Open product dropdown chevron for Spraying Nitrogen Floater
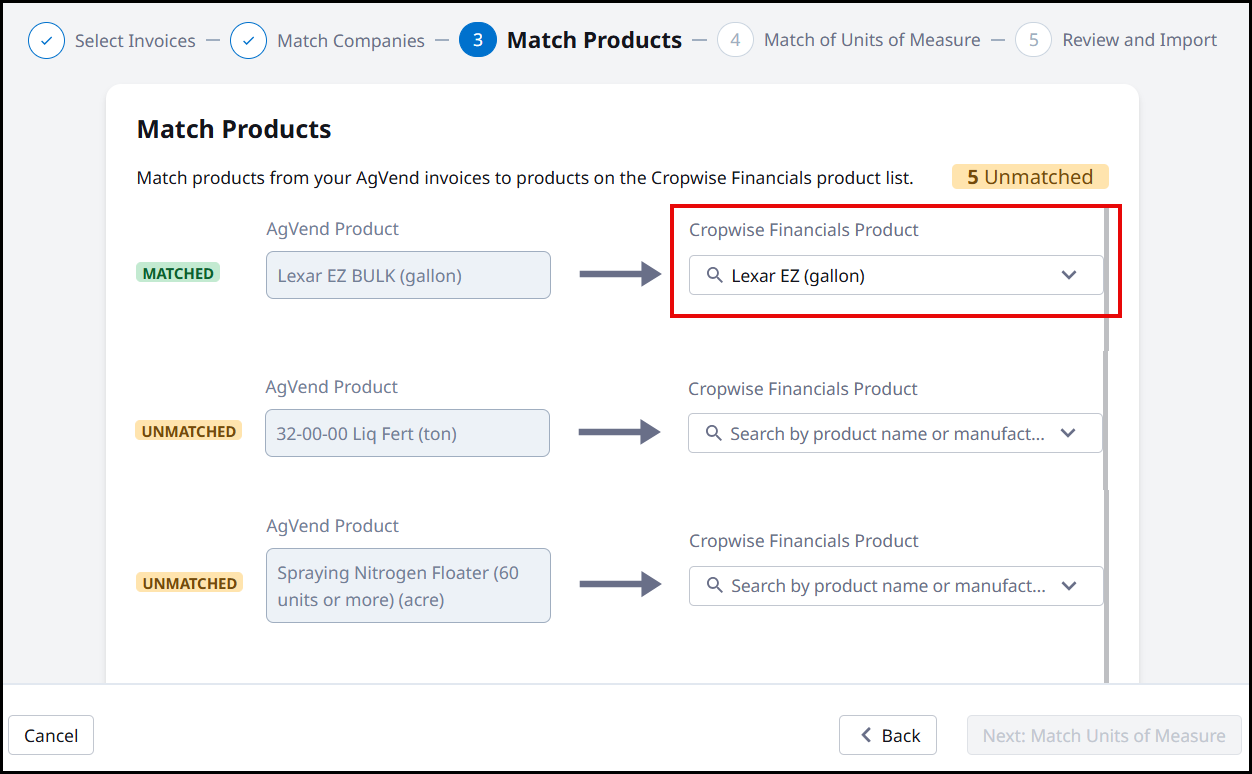Viewport: 1252px width, 774px height. [1069, 585]
